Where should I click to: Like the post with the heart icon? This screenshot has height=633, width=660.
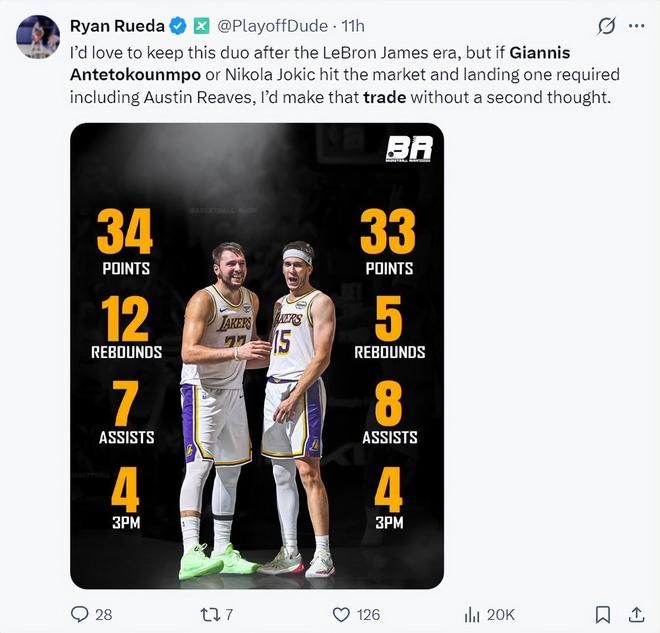tap(341, 614)
